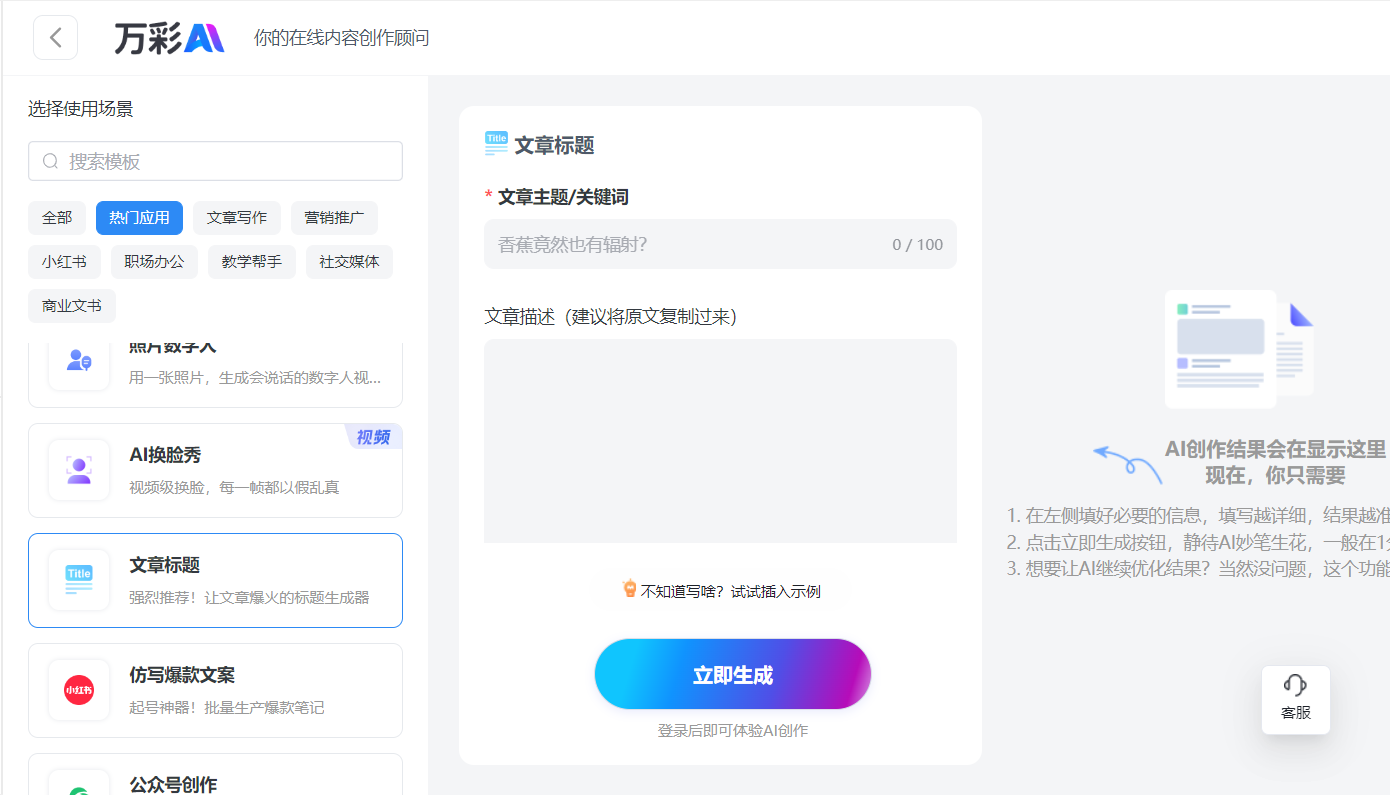Click 你的在线内容创作顾问 tagline

point(341,38)
